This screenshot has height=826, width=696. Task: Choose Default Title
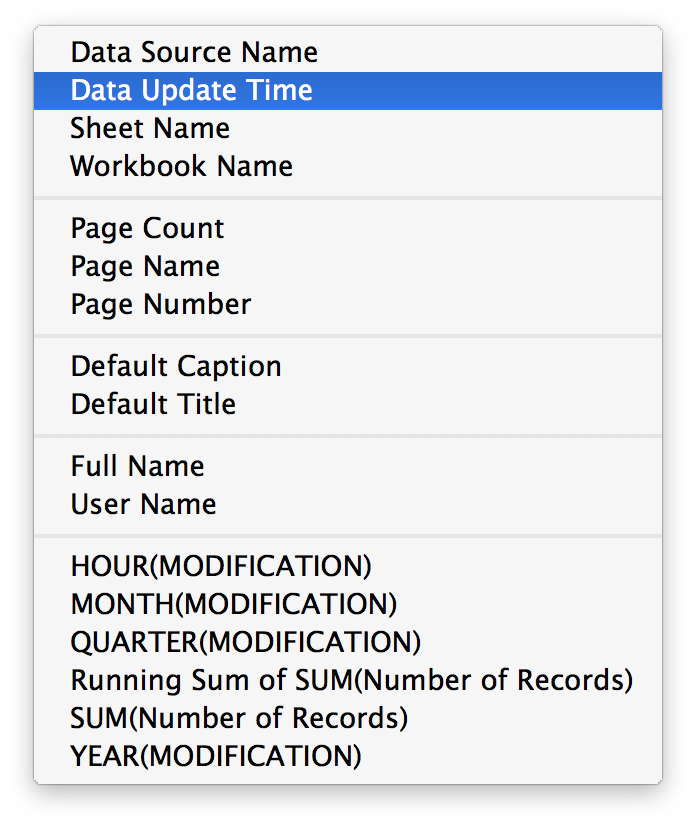tap(152, 404)
